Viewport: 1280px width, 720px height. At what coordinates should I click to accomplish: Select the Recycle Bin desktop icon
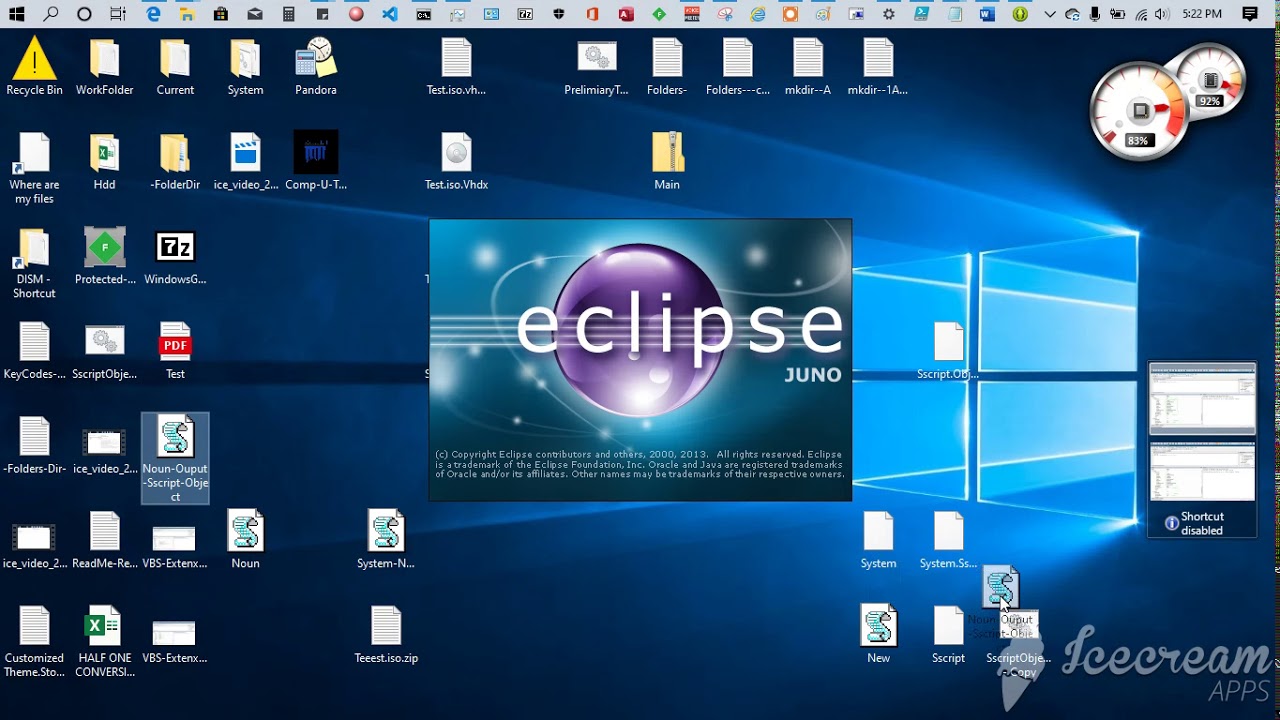pyautogui.click(x=34, y=66)
